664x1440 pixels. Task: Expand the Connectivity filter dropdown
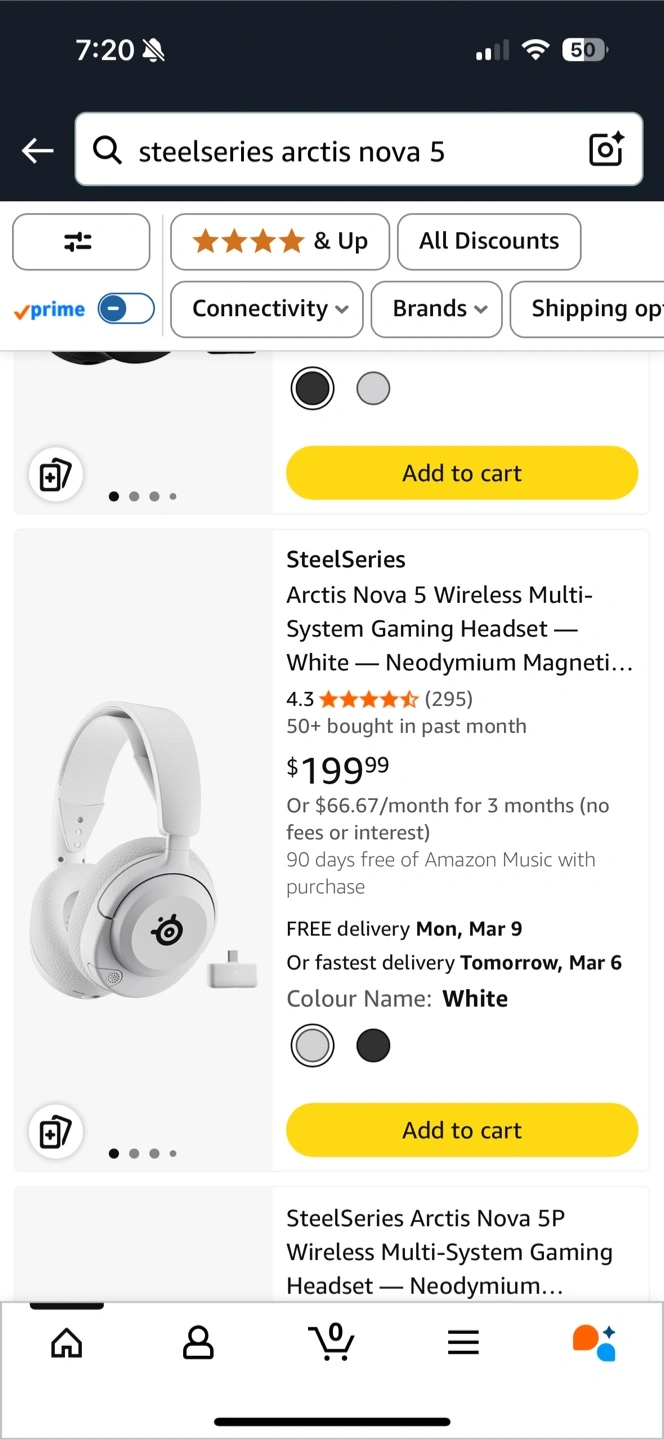point(270,309)
